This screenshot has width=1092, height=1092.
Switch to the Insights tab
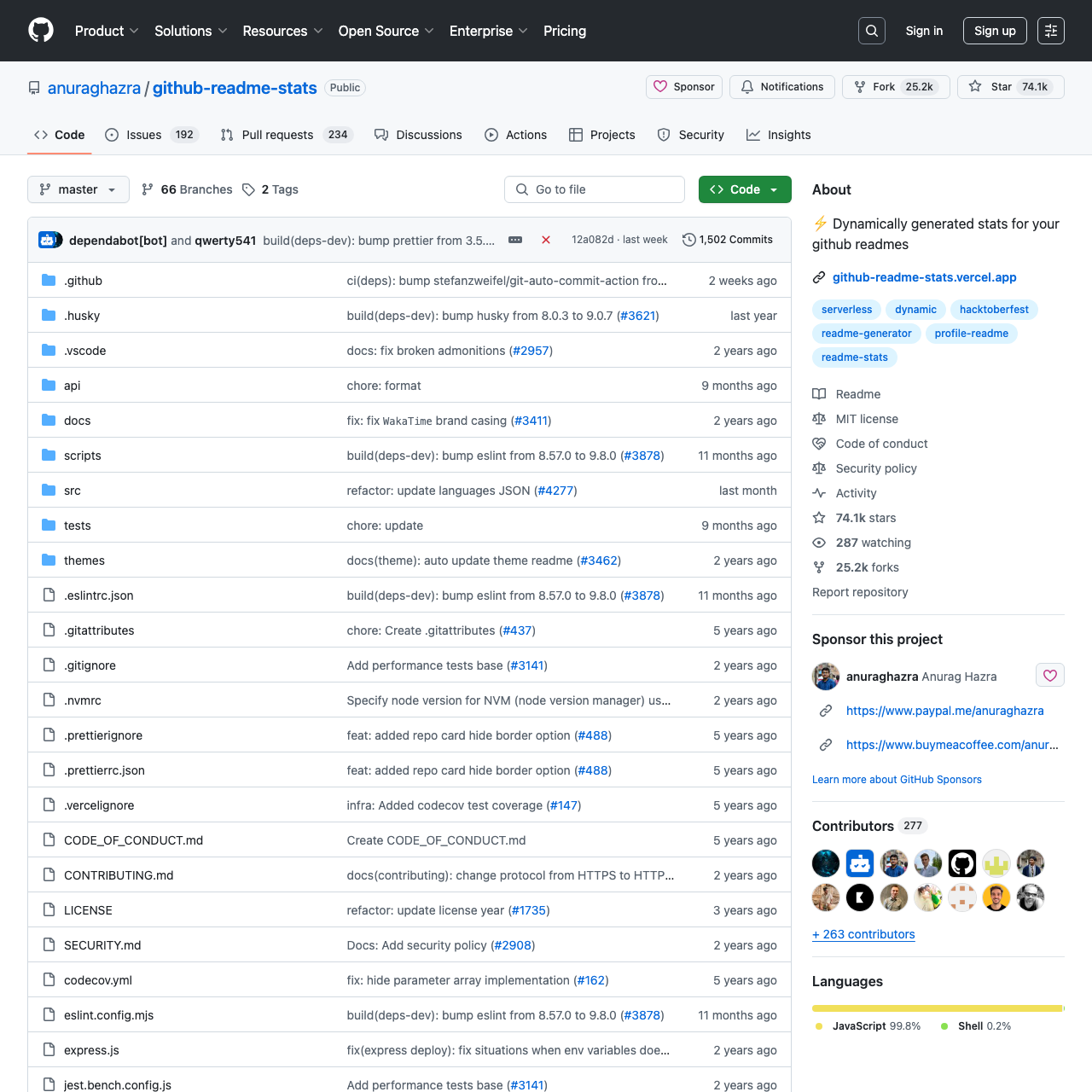[779, 135]
